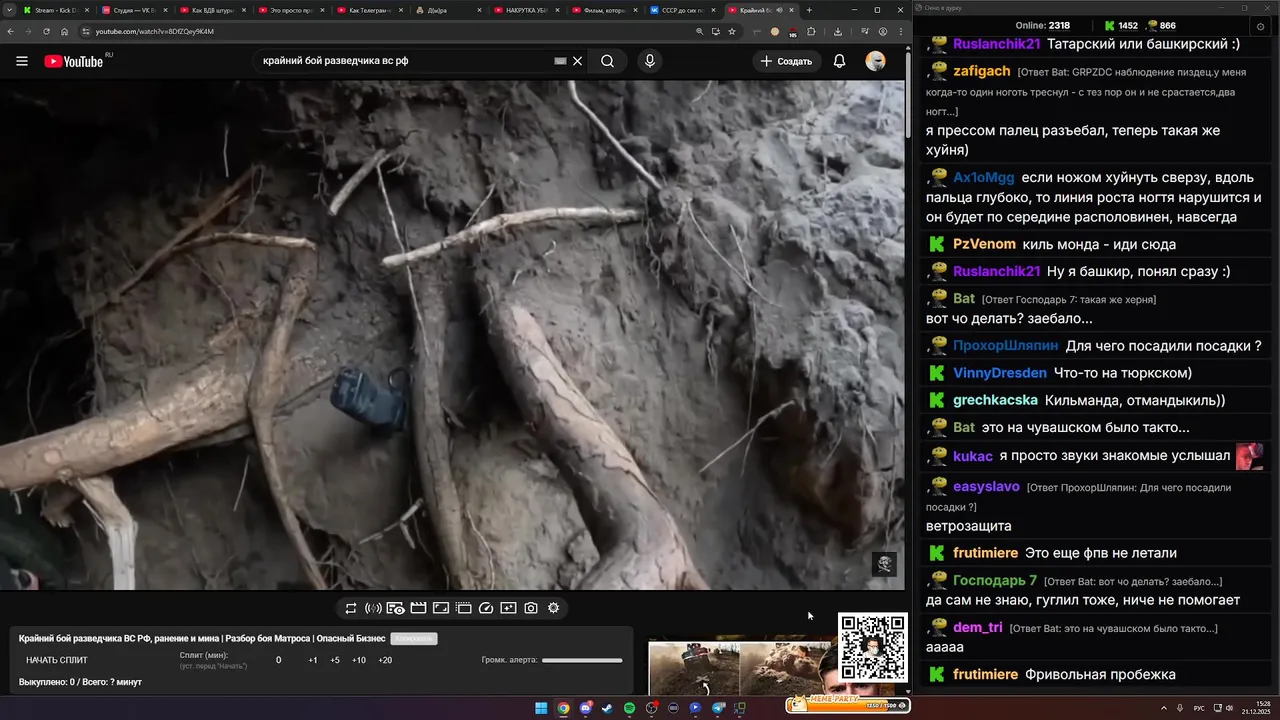This screenshot has width=1280, height=720.
Task: Go back in Chrome navigation
Action: tap(10, 31)
